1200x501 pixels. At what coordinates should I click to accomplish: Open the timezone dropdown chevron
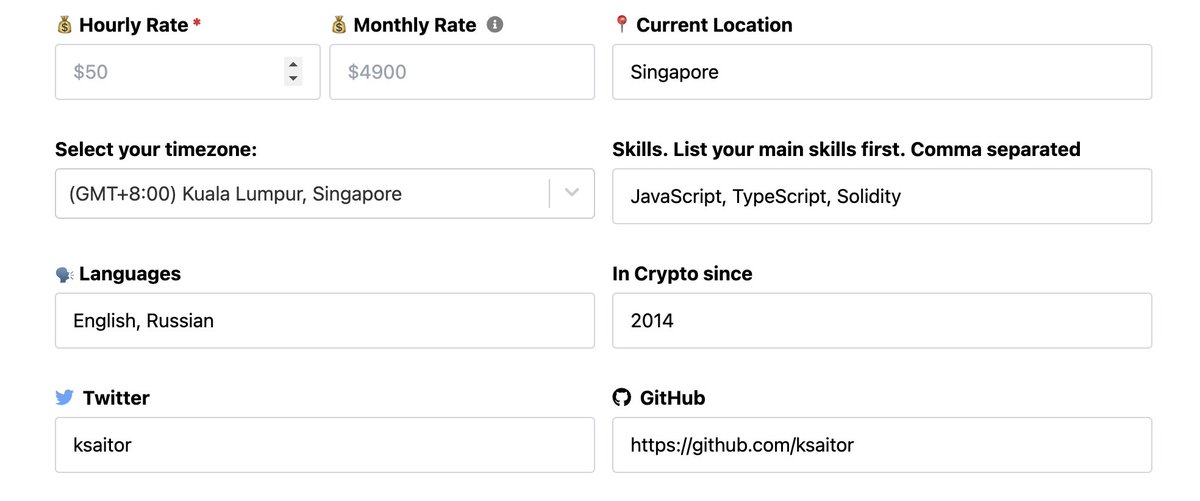572,193
